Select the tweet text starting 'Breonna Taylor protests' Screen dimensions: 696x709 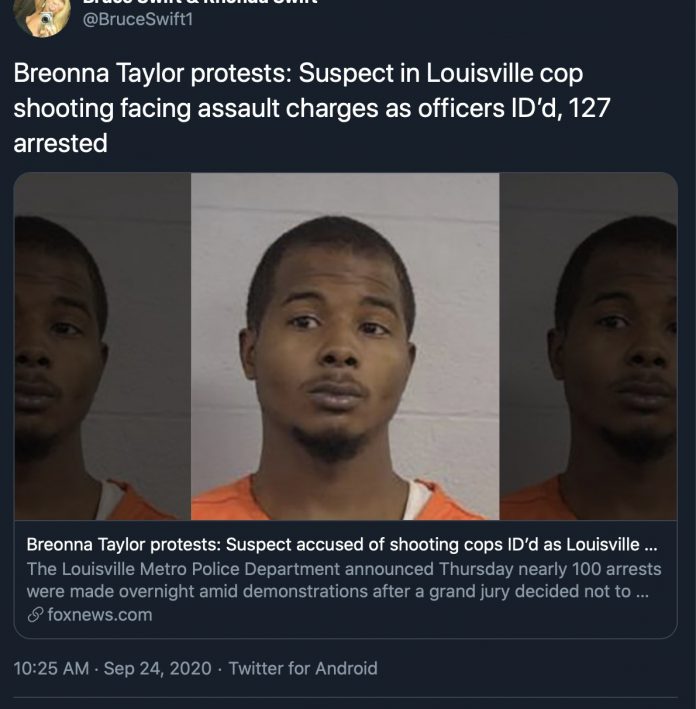312,108
